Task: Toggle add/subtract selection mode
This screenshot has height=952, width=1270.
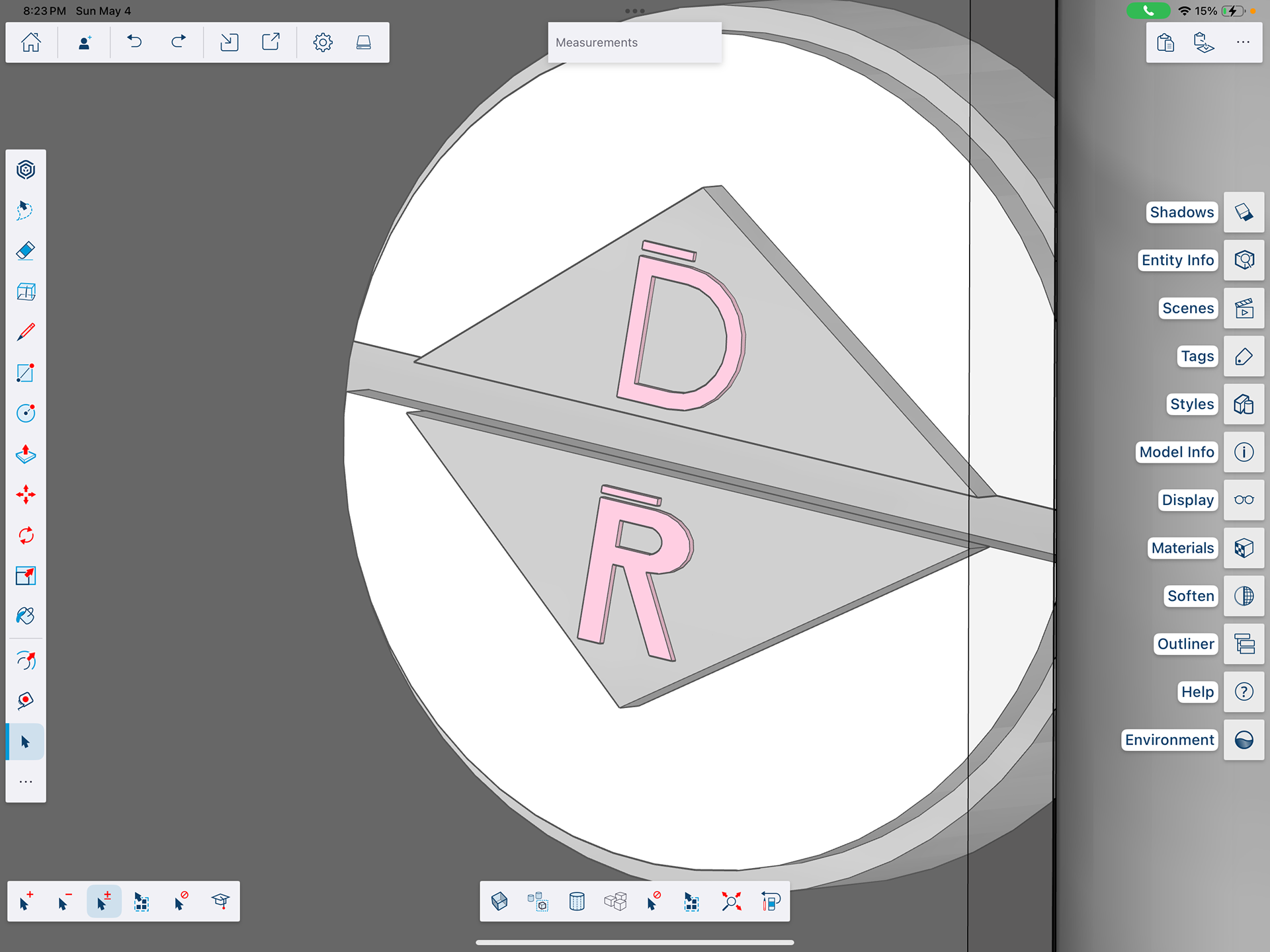Action: tap(104, 901)
